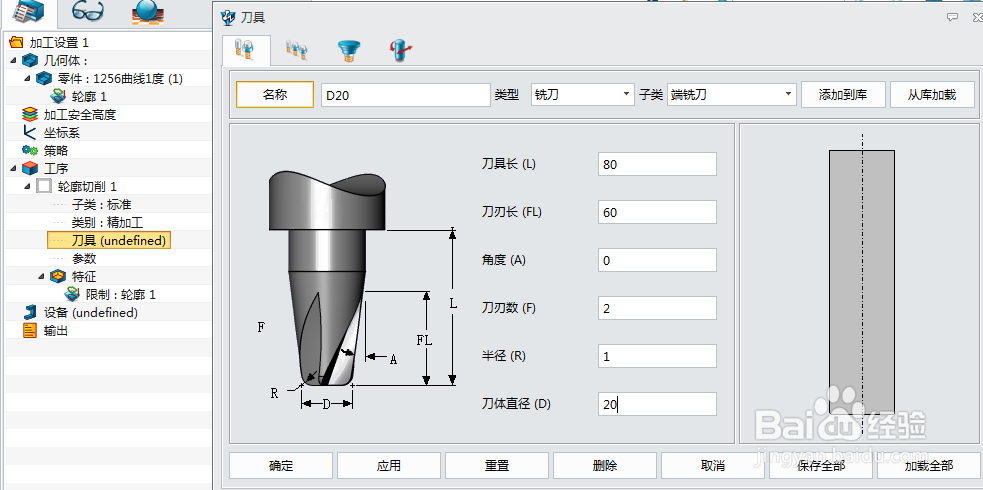Click 添加到库 button
The image size is (983, 490).
click(843, 95)
